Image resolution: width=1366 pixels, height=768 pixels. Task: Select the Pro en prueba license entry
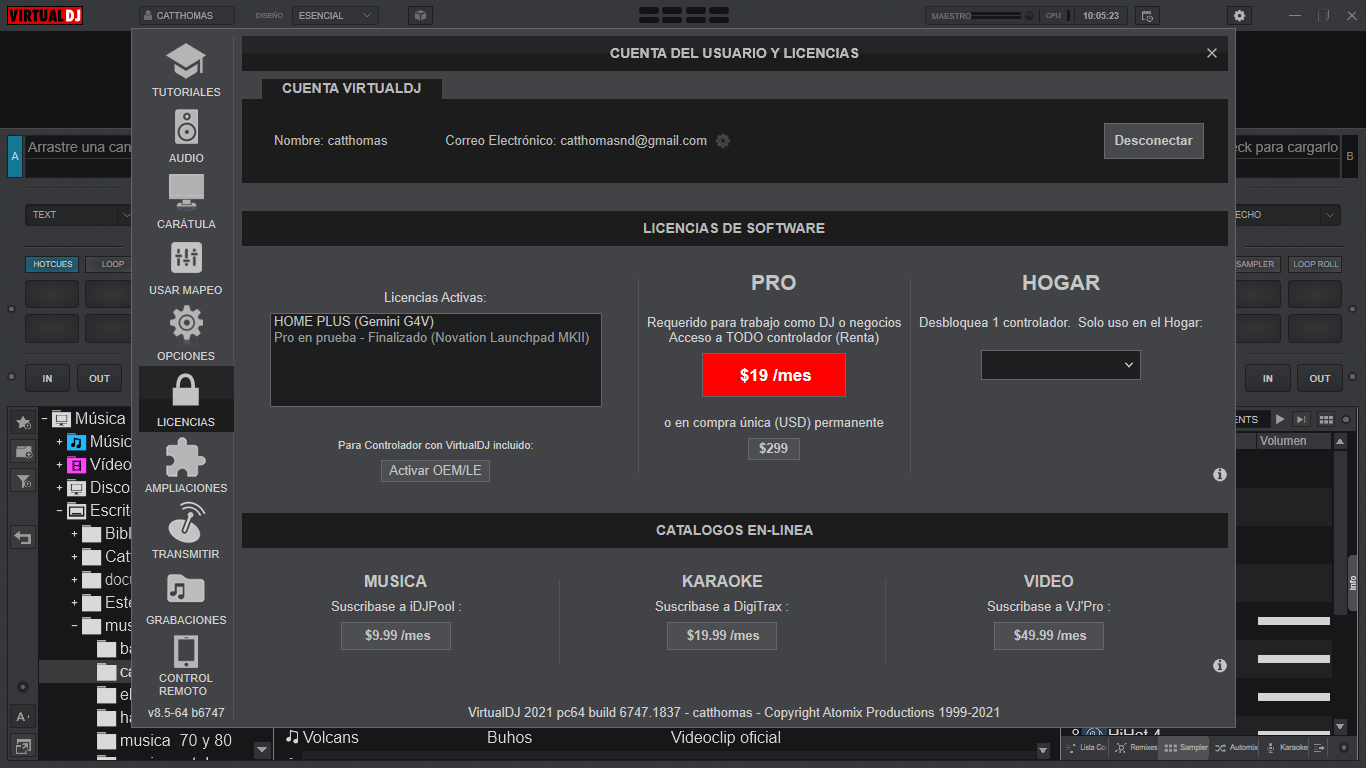(432, 338)
